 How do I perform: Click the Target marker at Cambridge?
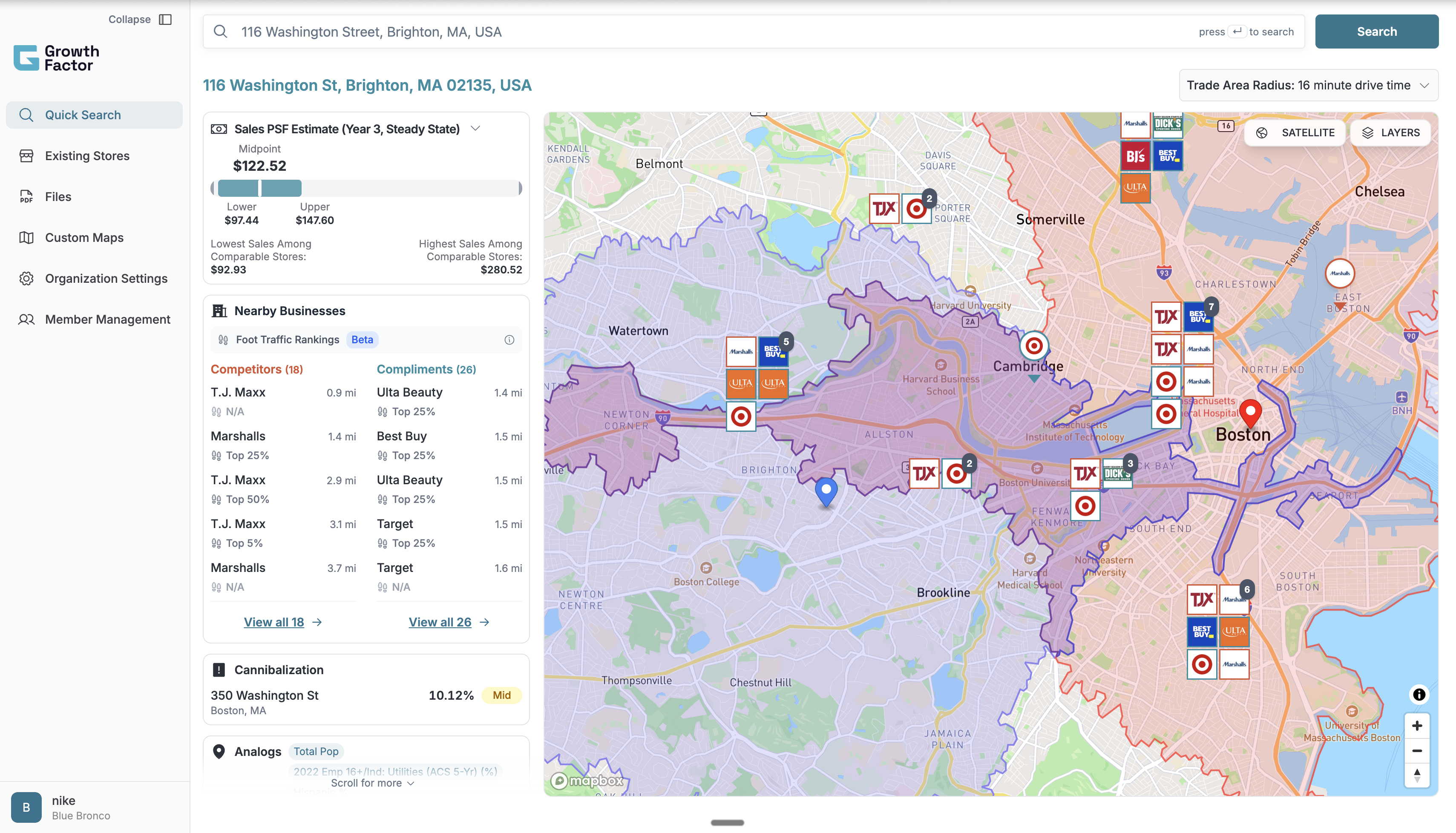[x=1033, y=345]
